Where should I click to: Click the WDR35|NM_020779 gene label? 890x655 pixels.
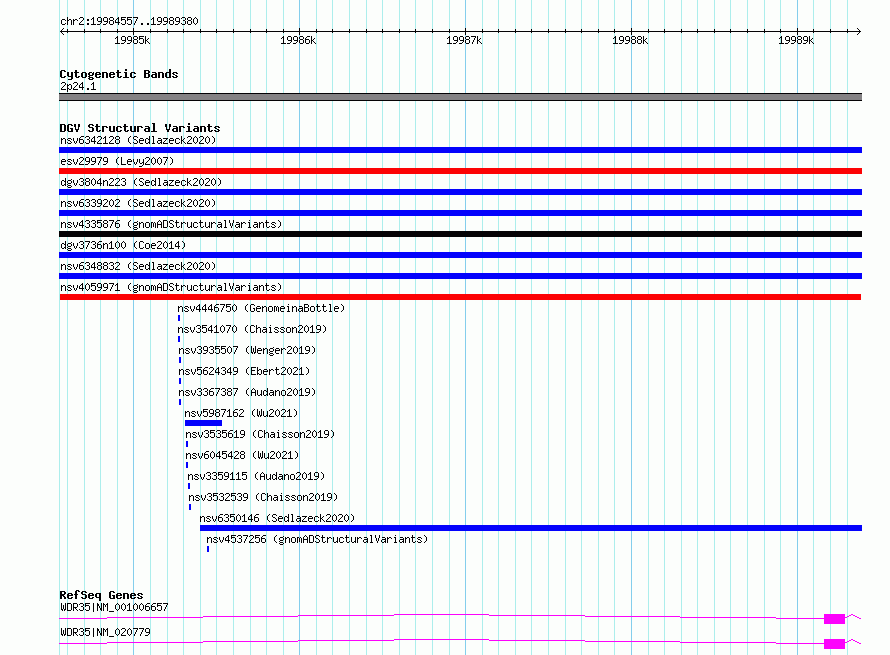pyautogui.click(x=105, y=632)
